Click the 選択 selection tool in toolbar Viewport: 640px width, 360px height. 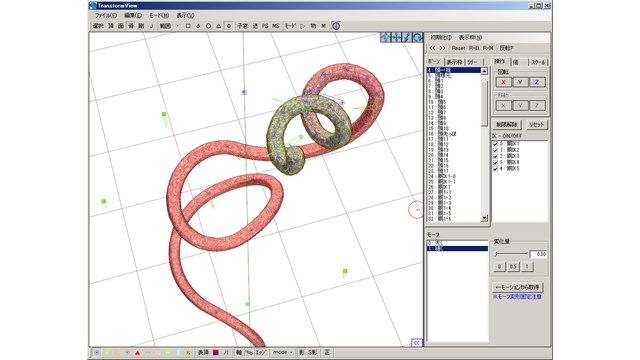[98, 26]
